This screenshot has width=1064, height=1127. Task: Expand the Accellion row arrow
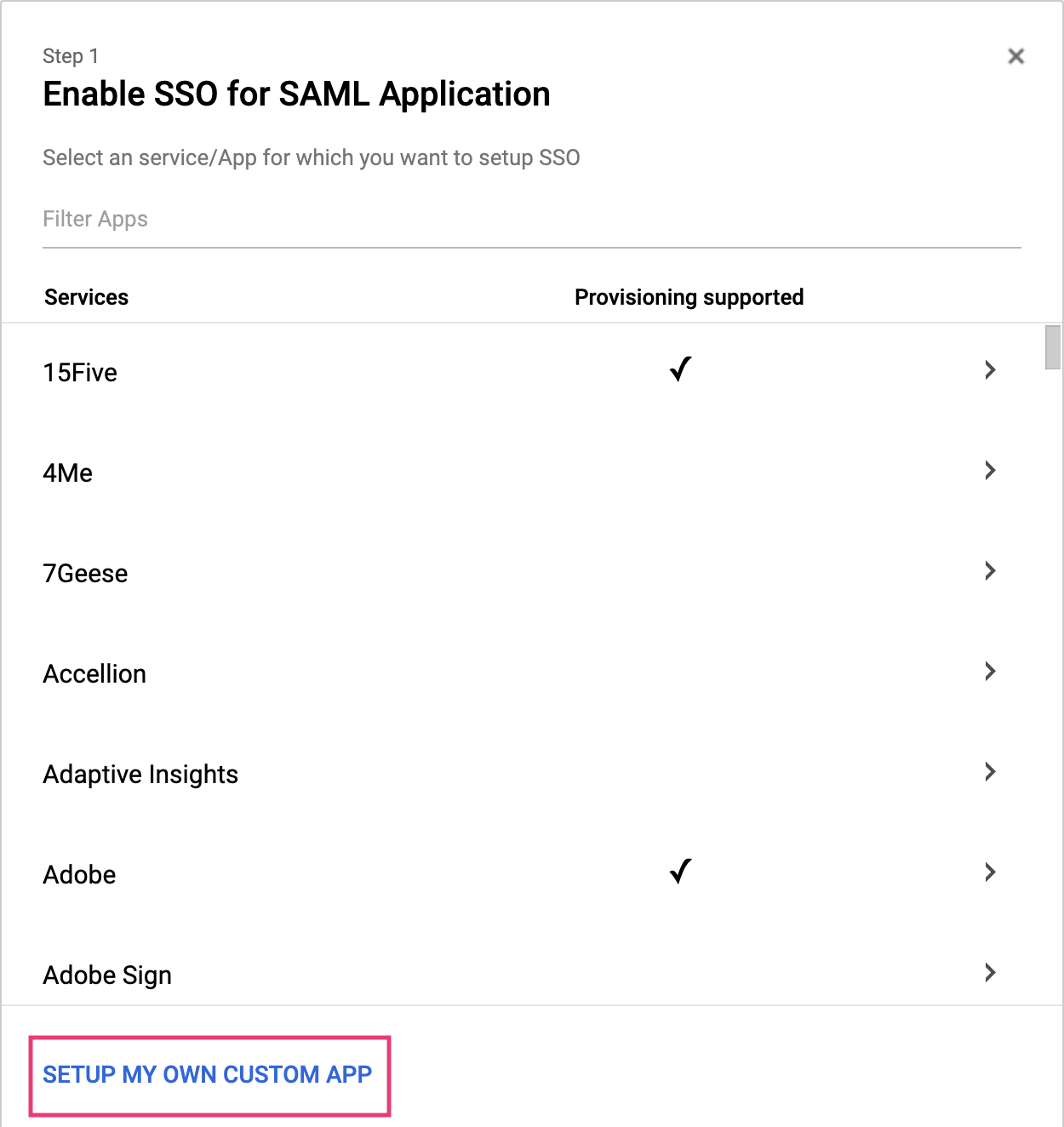coord(990,672)
